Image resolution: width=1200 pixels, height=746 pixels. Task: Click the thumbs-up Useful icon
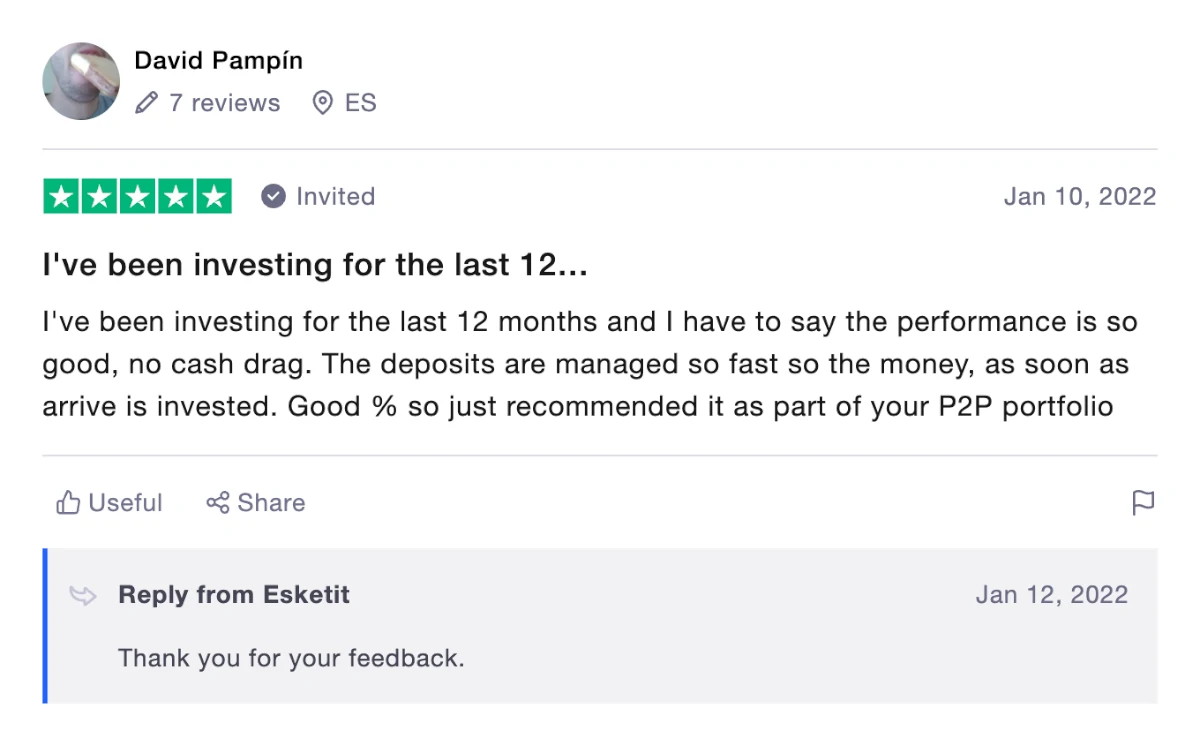click(x=68, y=502)
